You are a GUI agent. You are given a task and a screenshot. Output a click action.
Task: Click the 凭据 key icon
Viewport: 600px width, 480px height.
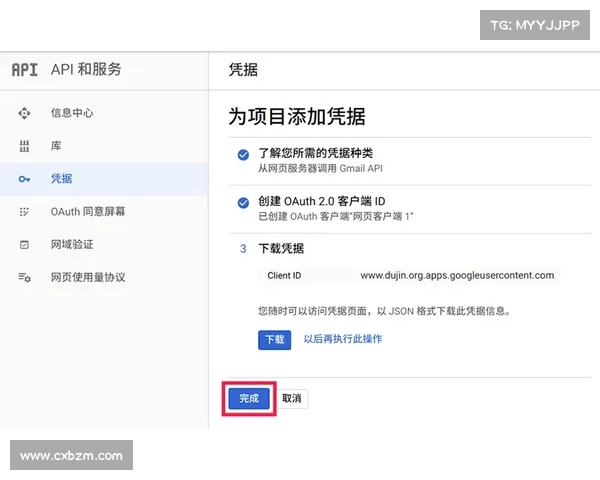(x=24, y=179)
